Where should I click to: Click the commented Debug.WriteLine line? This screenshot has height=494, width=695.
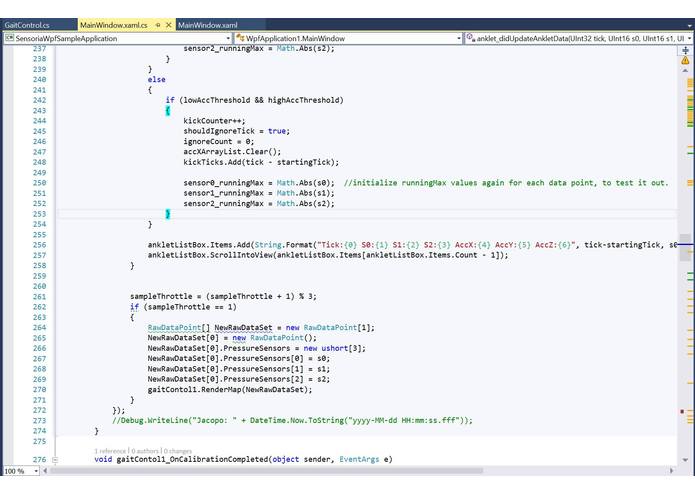[293, 420]
